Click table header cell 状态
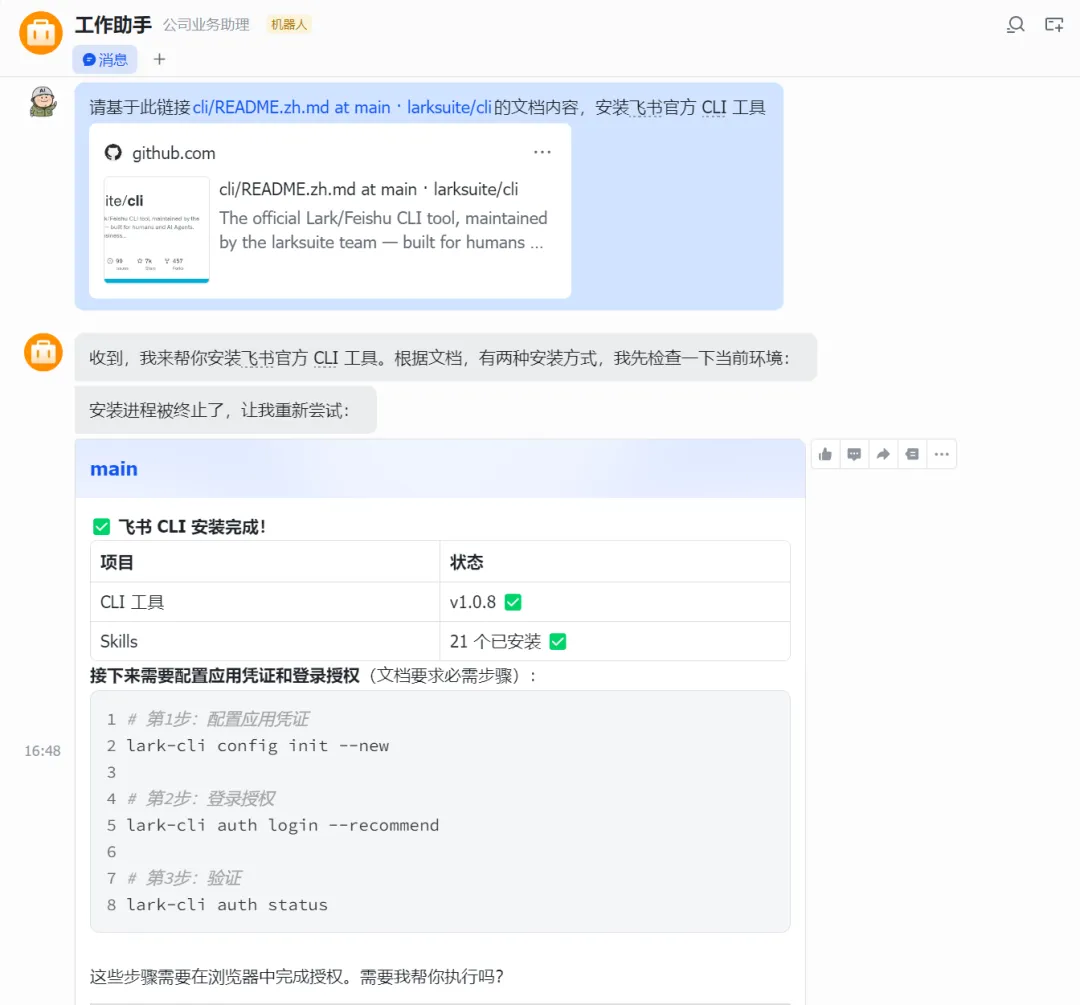This screenshot has height=1005, width=1080. pos(614,562)
